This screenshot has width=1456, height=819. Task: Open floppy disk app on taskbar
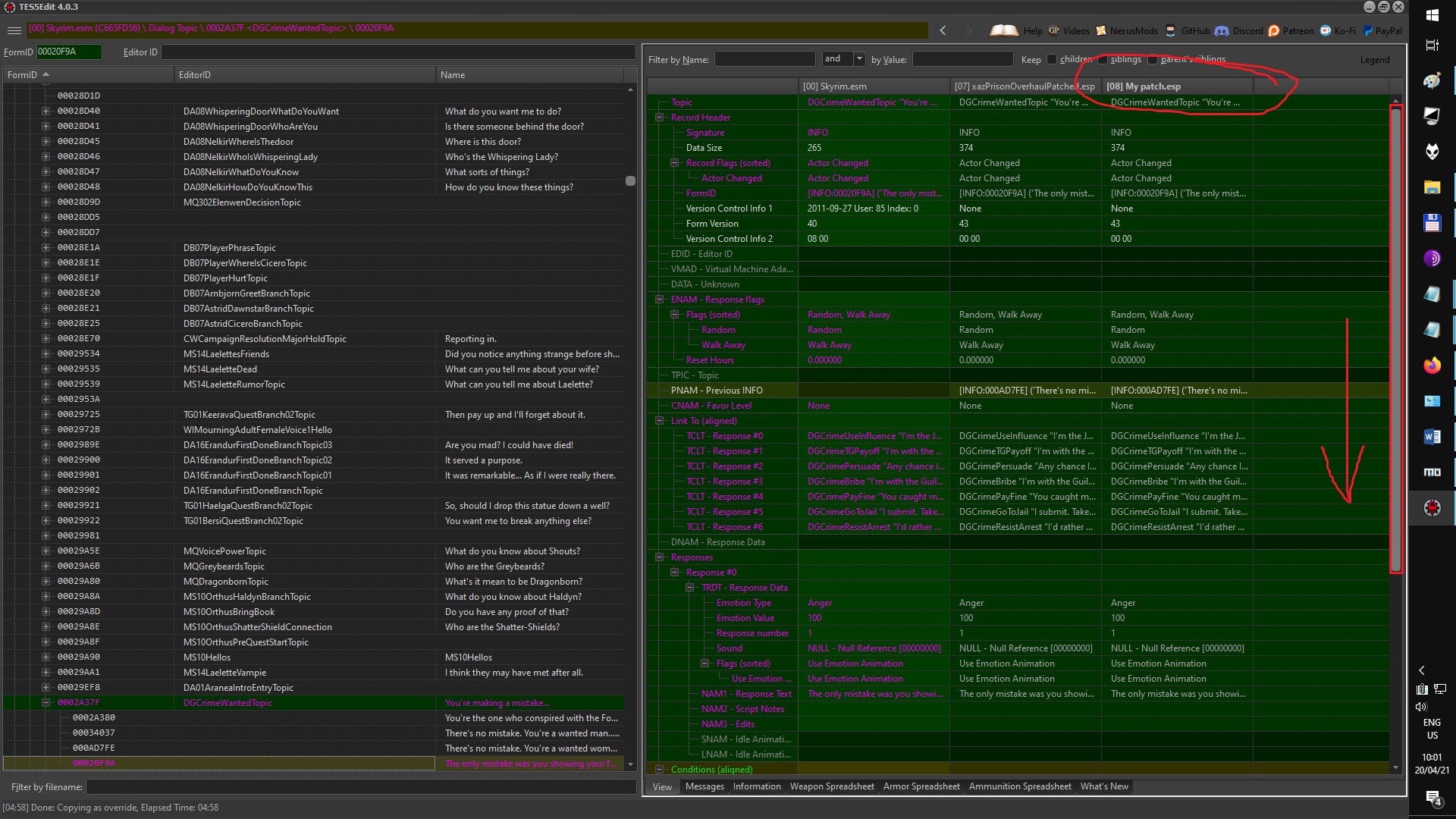[x=1432, y=223]
